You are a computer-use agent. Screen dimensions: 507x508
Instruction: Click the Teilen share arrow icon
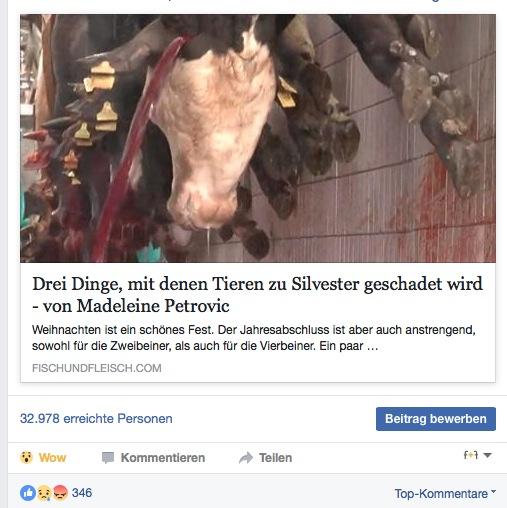pyautogui.click(x=246, y=458)
